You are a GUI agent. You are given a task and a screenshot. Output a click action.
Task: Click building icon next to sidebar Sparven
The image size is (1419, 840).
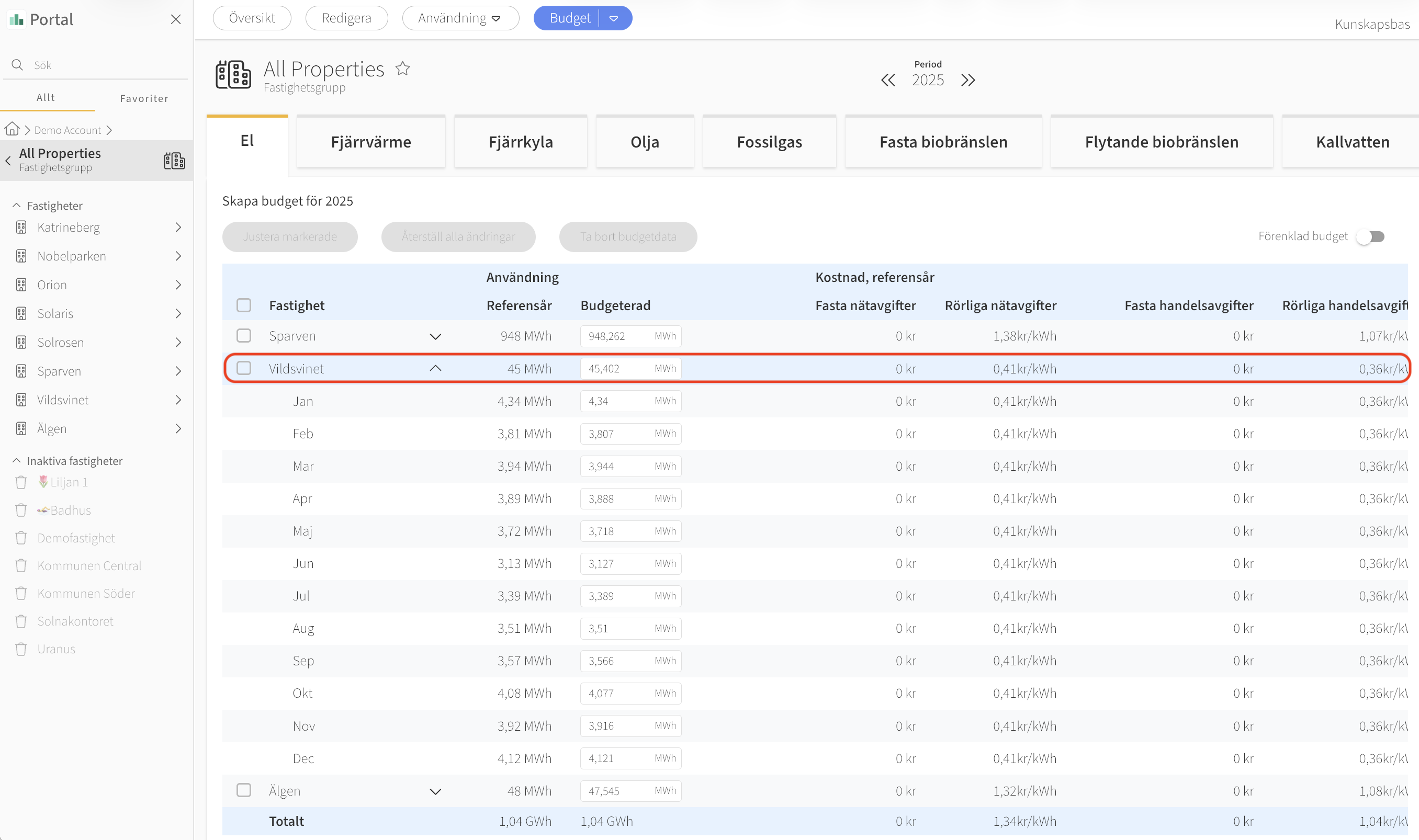point(21,371)
